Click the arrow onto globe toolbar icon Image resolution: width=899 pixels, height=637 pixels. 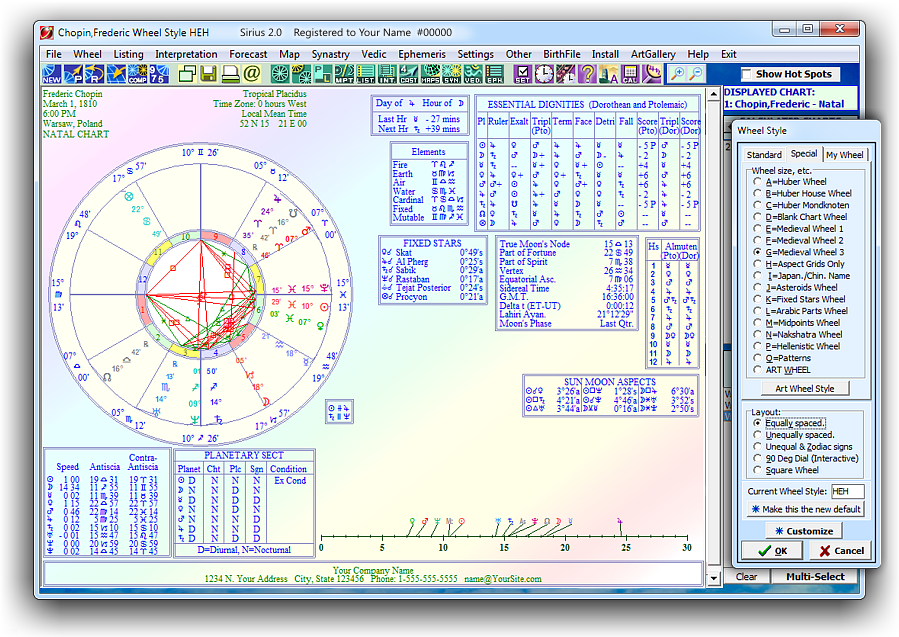click(116, 74)
